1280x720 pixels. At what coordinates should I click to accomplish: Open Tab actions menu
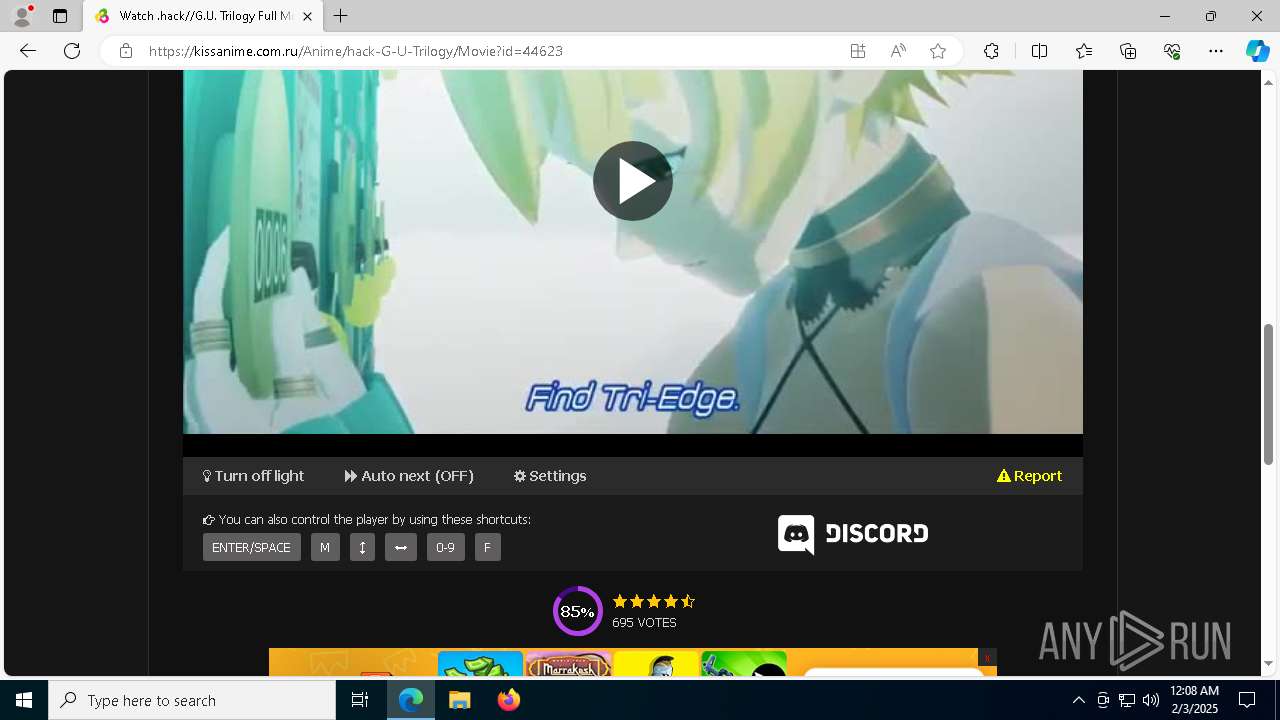[x=60, y=16]
